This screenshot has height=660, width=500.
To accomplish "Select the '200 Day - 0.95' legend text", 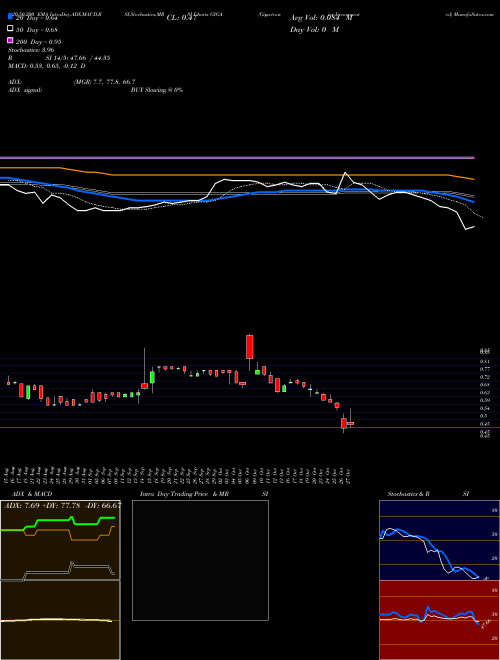I will pyautogui.click(x=39, y=42).
